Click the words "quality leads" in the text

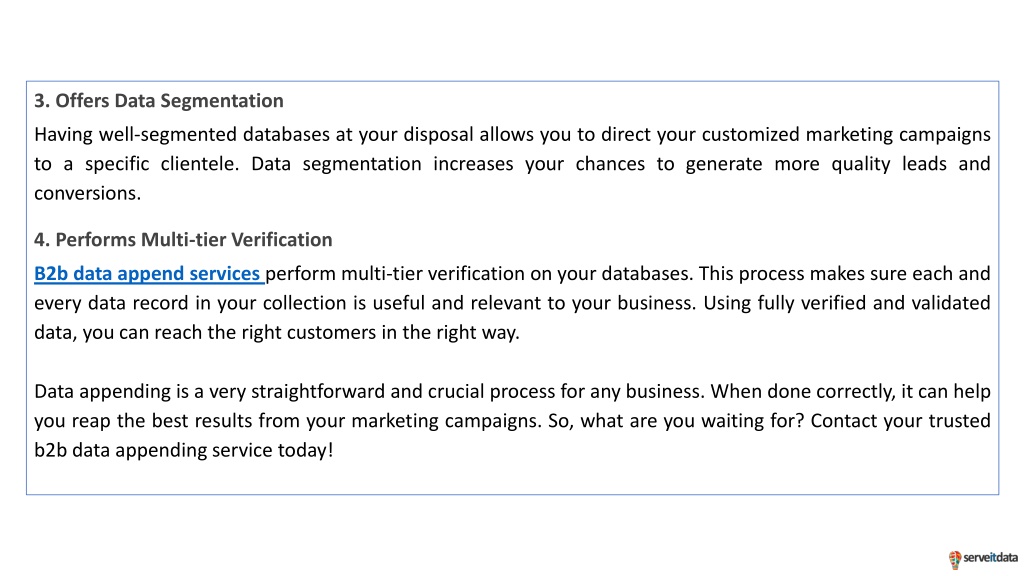point(889,164)
